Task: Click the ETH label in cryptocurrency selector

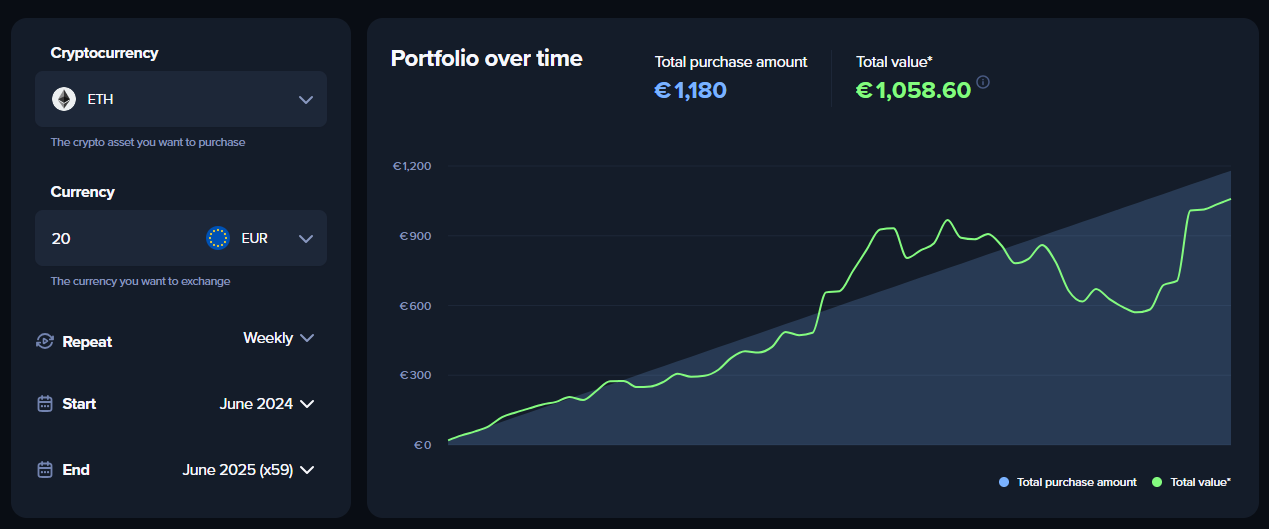Action: [x=101, y=99]
